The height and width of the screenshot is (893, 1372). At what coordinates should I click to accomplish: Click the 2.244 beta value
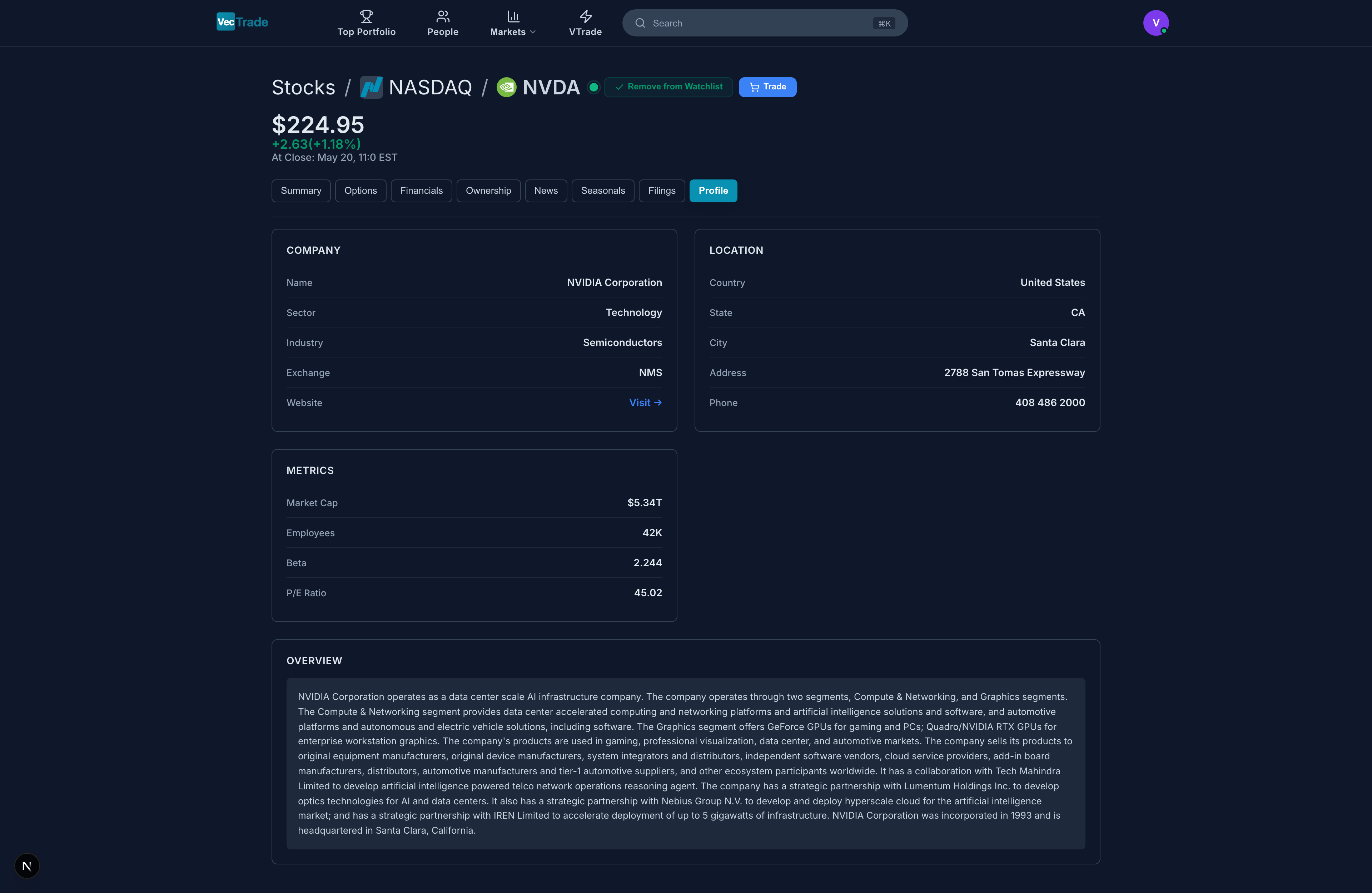647,563
